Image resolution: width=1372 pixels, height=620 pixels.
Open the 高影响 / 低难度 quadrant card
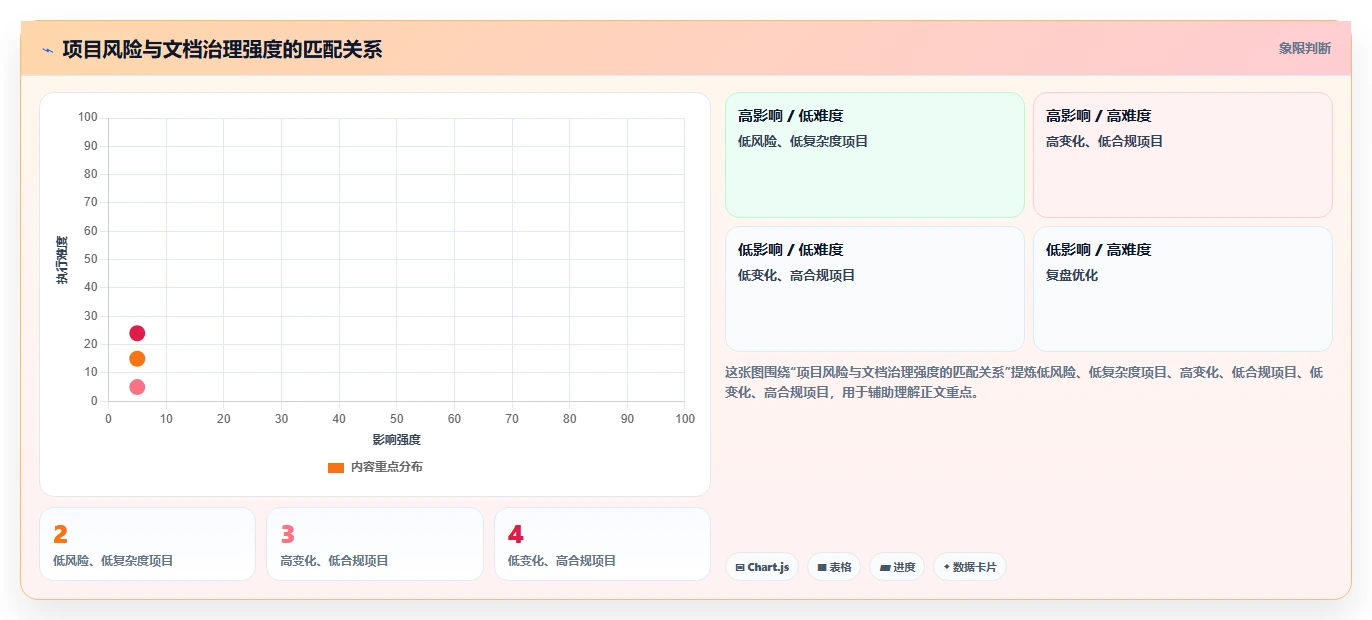click(874, 155)
